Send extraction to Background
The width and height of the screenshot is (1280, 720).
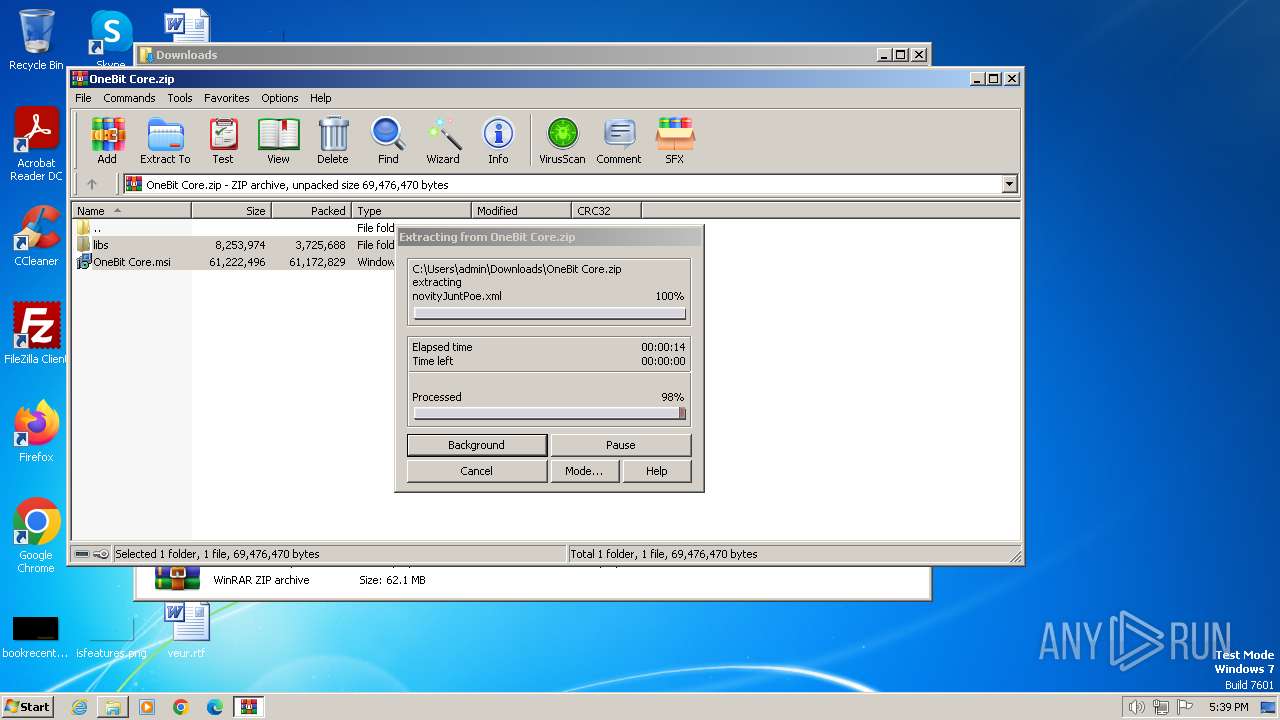click(477, 445)
